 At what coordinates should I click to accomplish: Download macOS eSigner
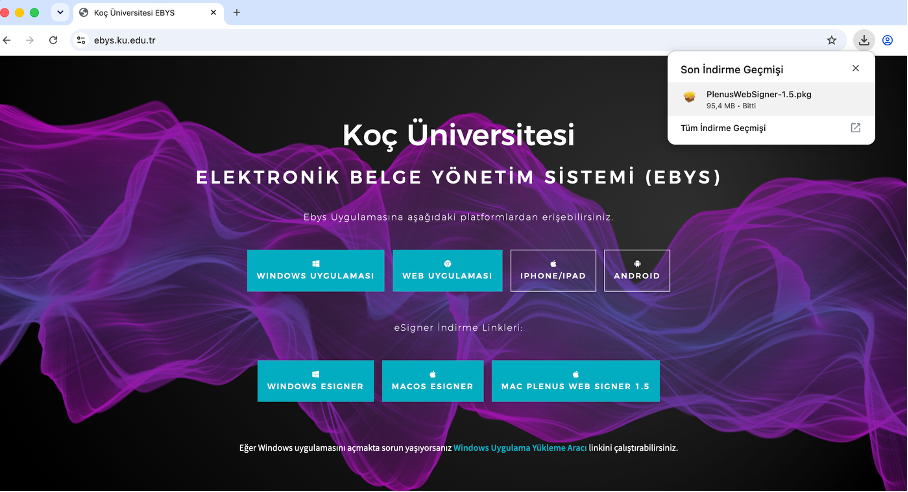point(433,381)
